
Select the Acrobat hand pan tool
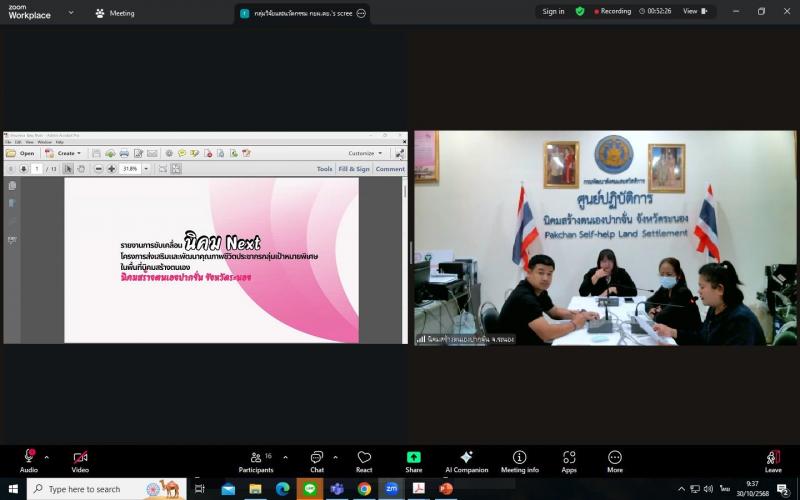click(81, 168)
